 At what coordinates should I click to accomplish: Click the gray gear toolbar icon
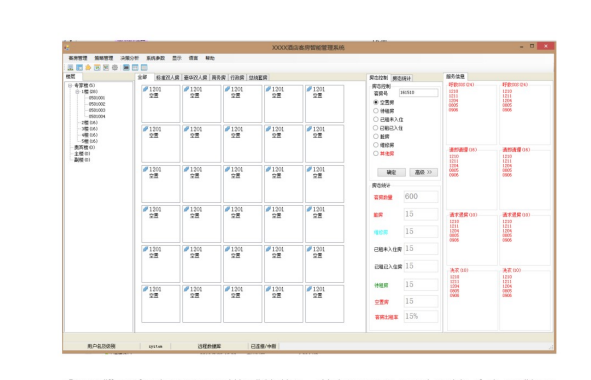[115, 67]
